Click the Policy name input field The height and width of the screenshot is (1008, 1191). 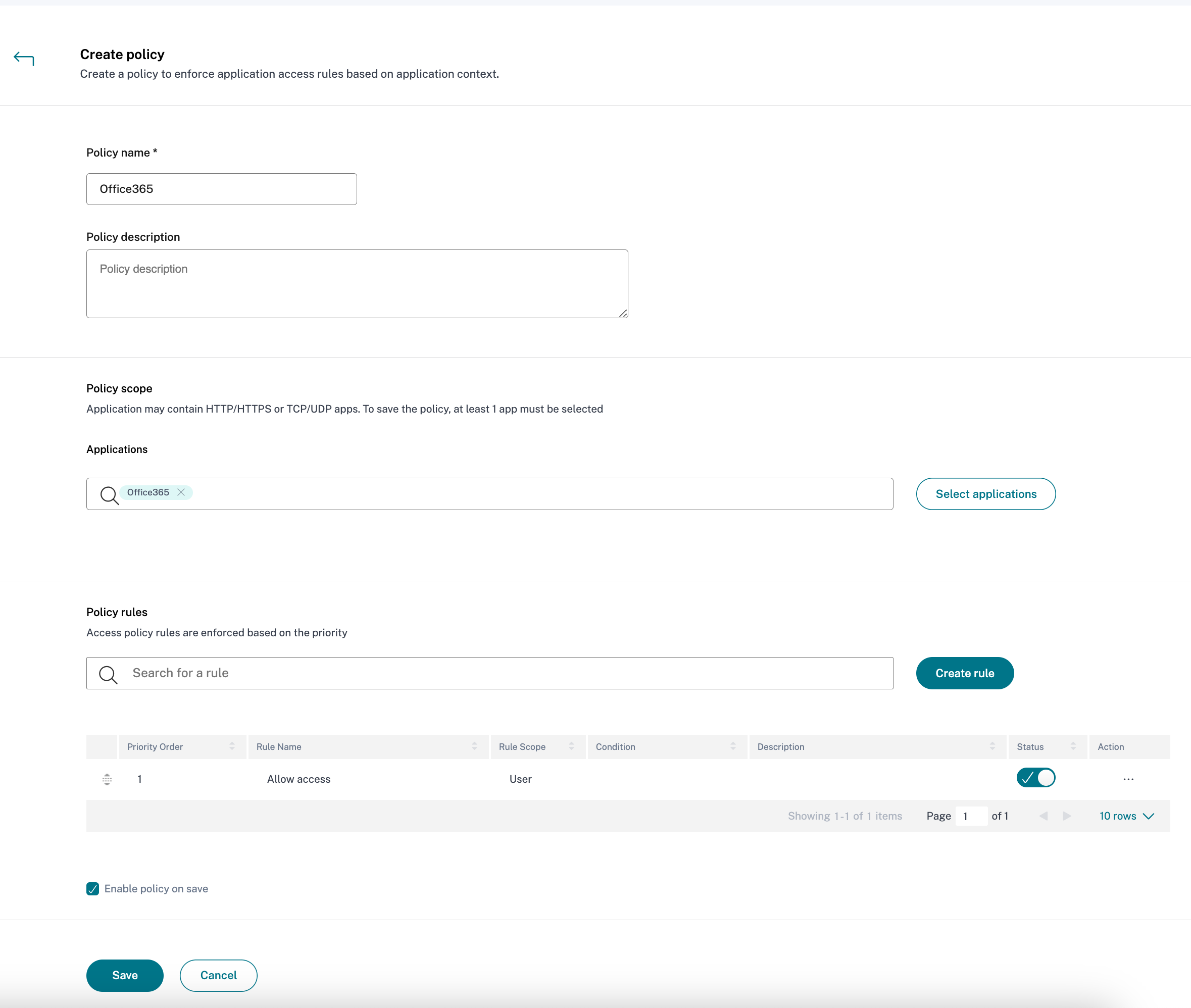click(x=221, y=189)
